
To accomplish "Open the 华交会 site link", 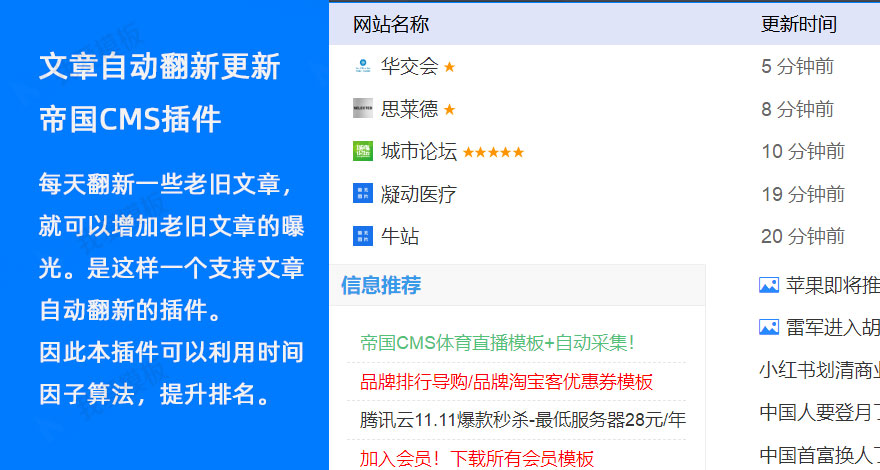I will point(409,66).
